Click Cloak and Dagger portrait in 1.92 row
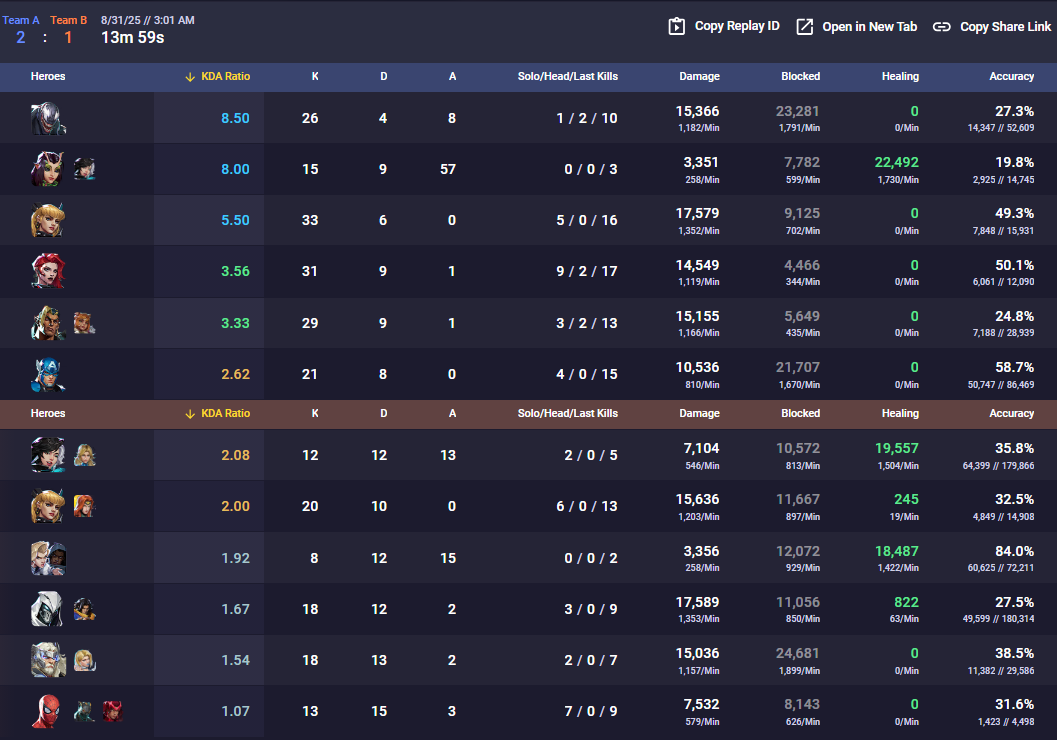1057x740 pixels. coord(48,558)
